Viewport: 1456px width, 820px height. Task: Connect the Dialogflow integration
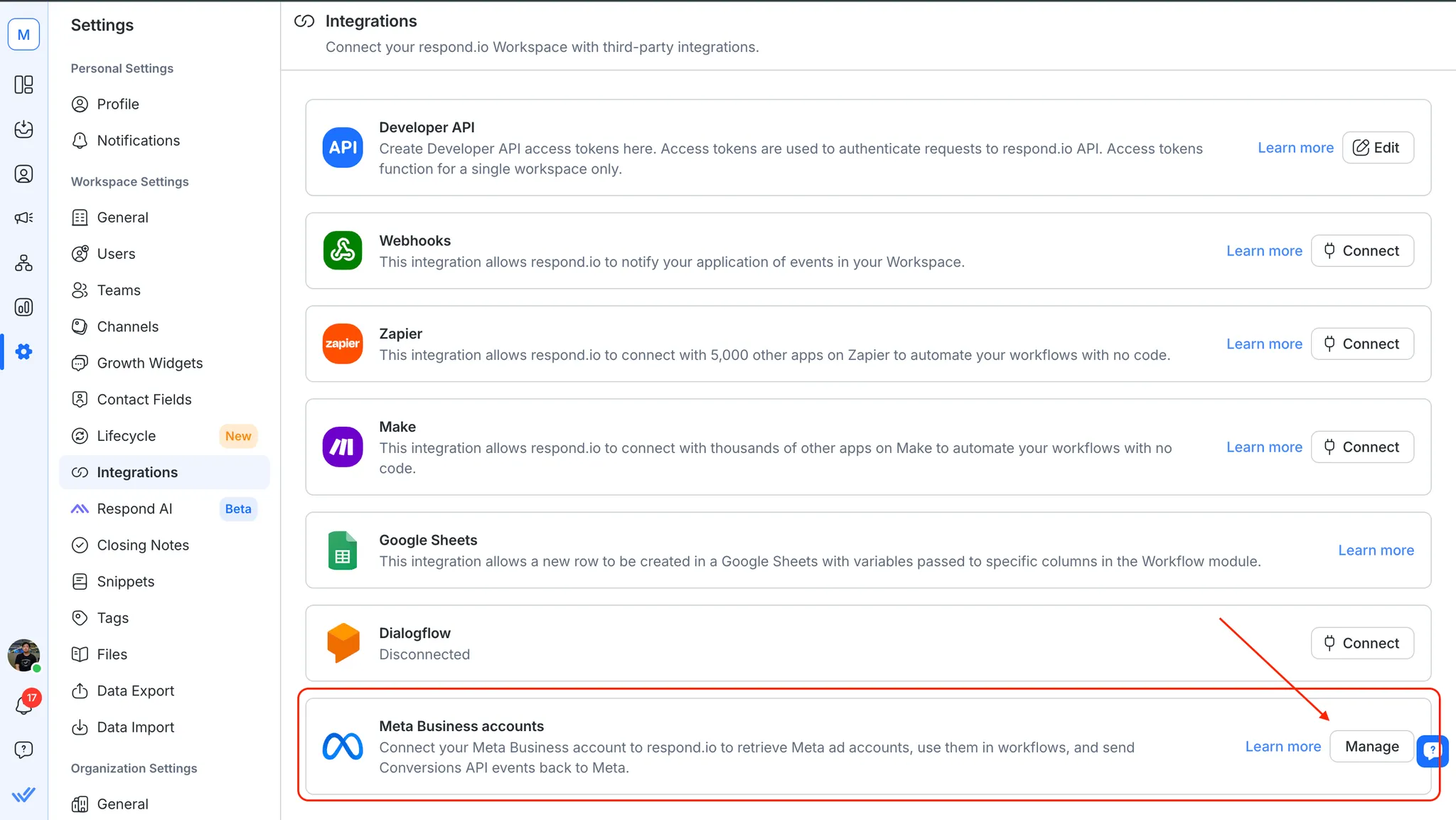(x=1361, y=643)
